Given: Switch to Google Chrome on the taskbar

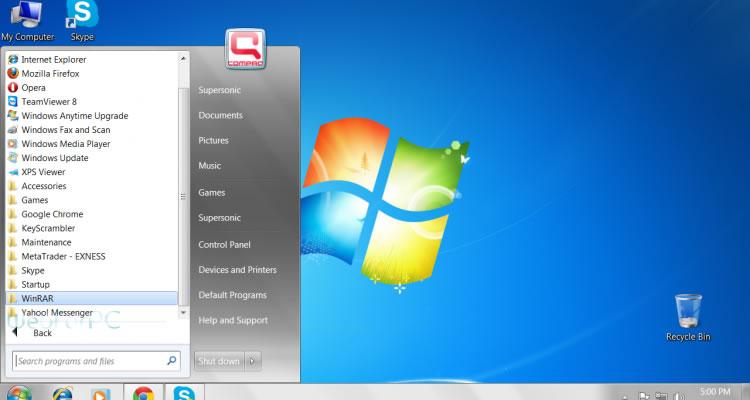Looking at the screenshot, I should tap(143, 393).
